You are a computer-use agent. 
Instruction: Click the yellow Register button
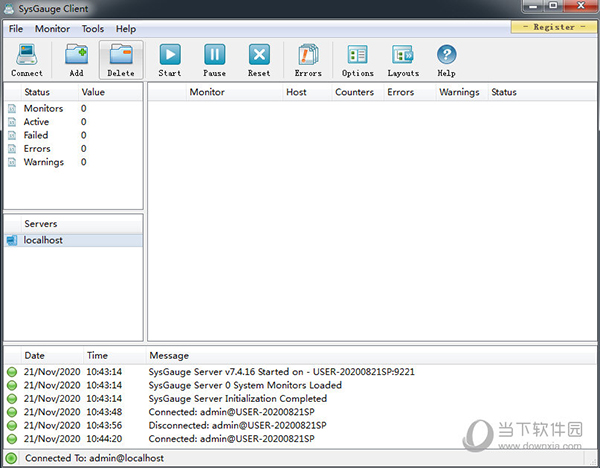click(554, 27)
